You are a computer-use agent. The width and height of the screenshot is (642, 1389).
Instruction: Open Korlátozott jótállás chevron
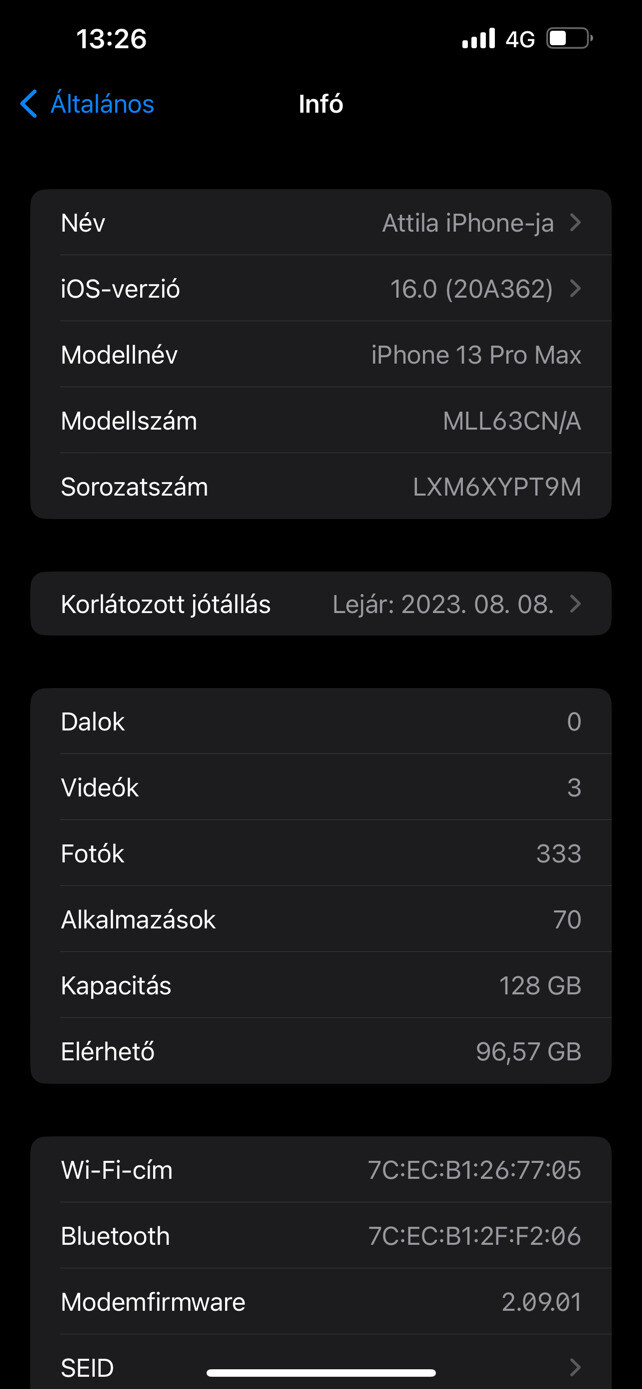pyautogui.click(x=575, y=604)
